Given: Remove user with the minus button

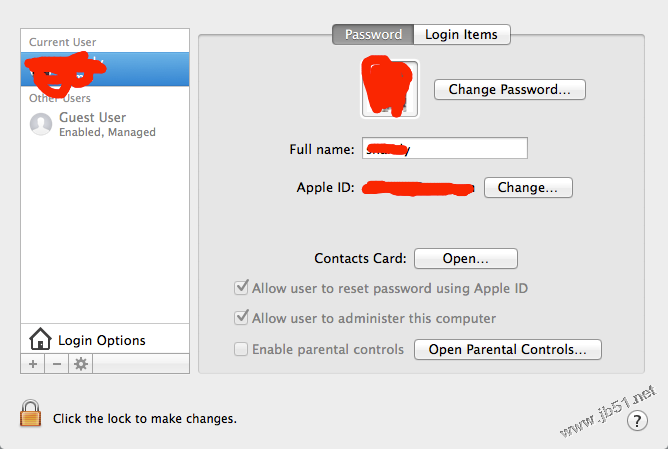Looking at the screenshot, I should coord(56,364).
